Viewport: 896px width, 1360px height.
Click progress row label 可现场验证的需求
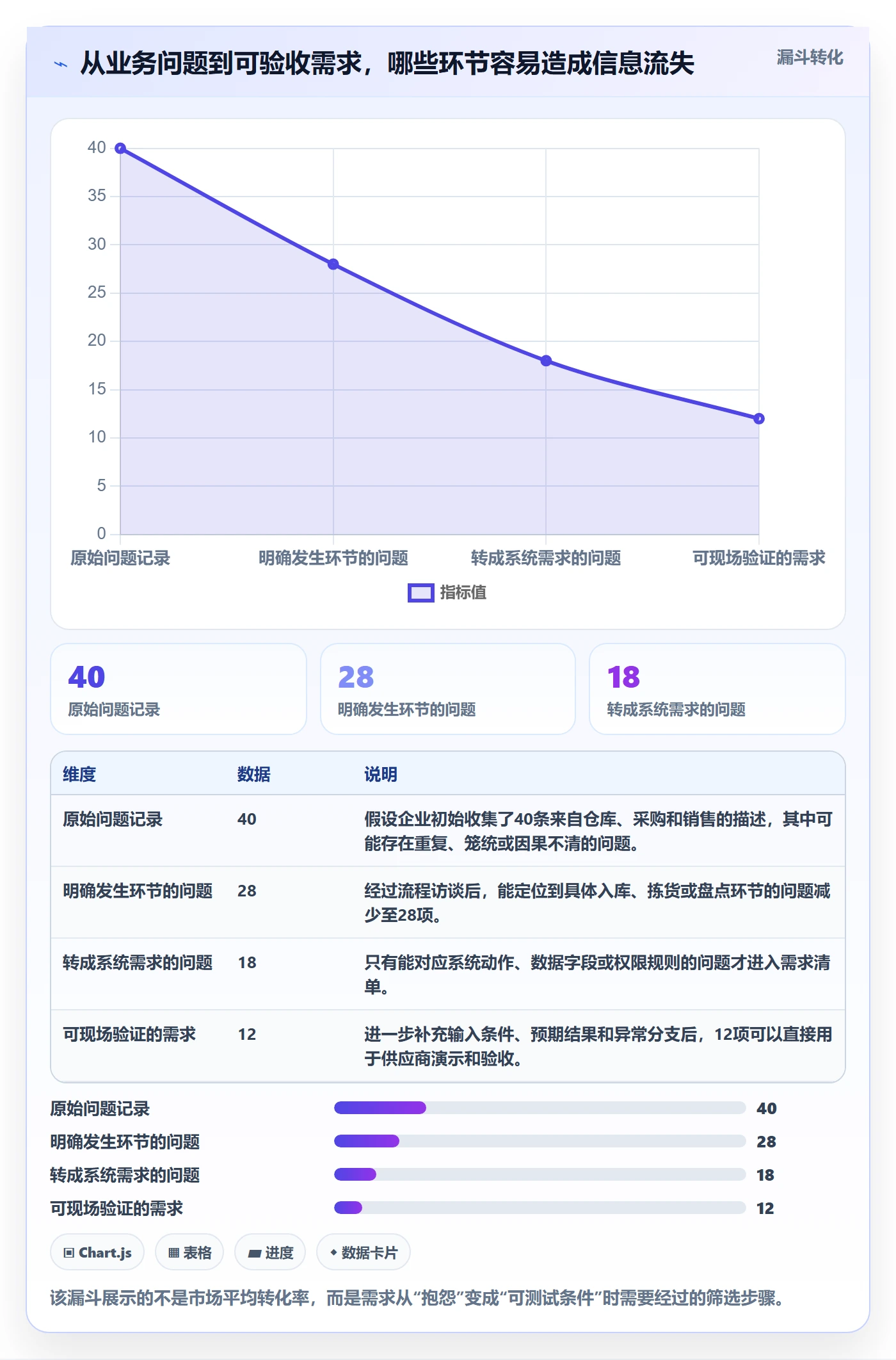point(116,1209)
